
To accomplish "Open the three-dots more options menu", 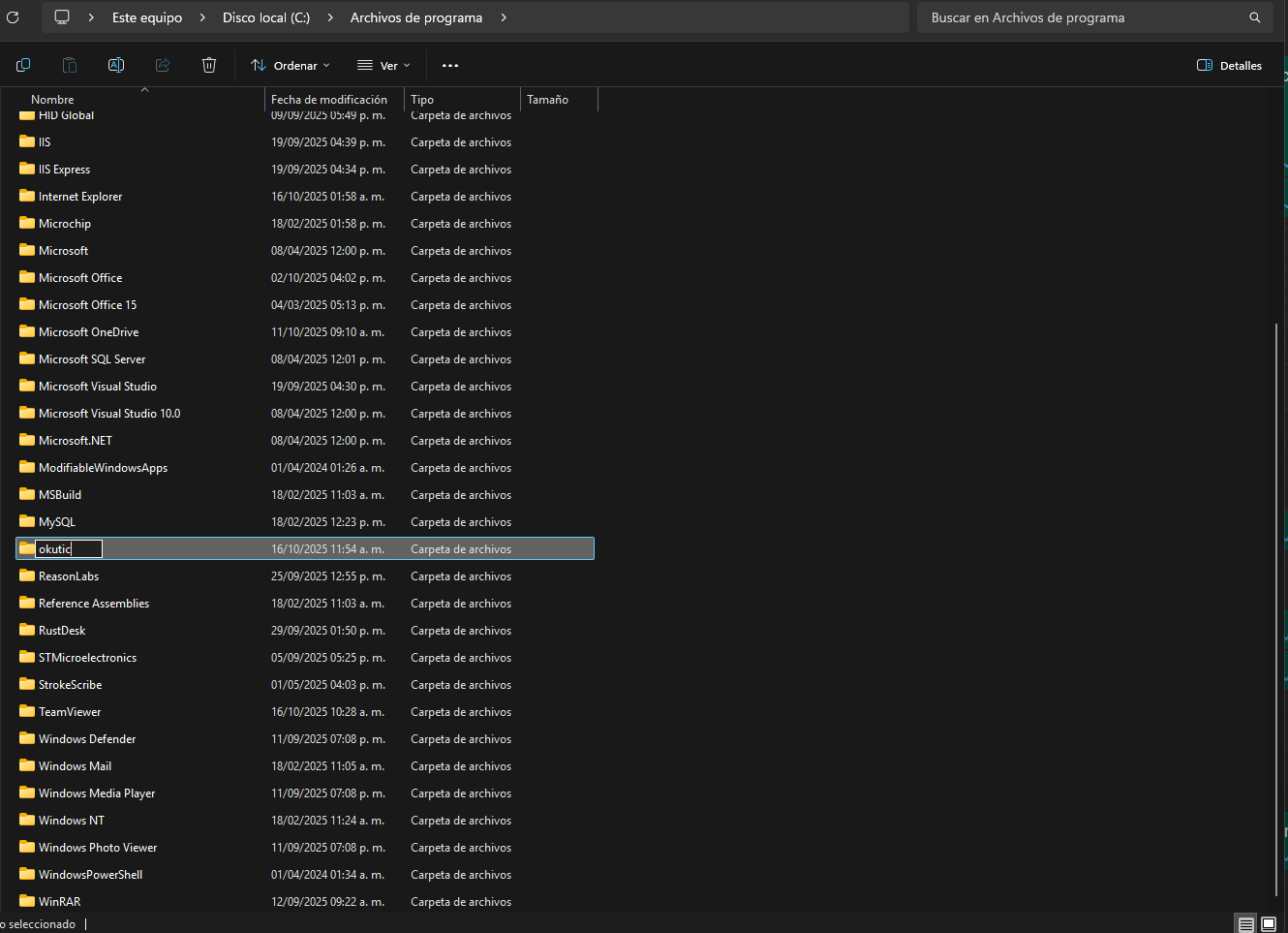I will [x=450, y=66].
